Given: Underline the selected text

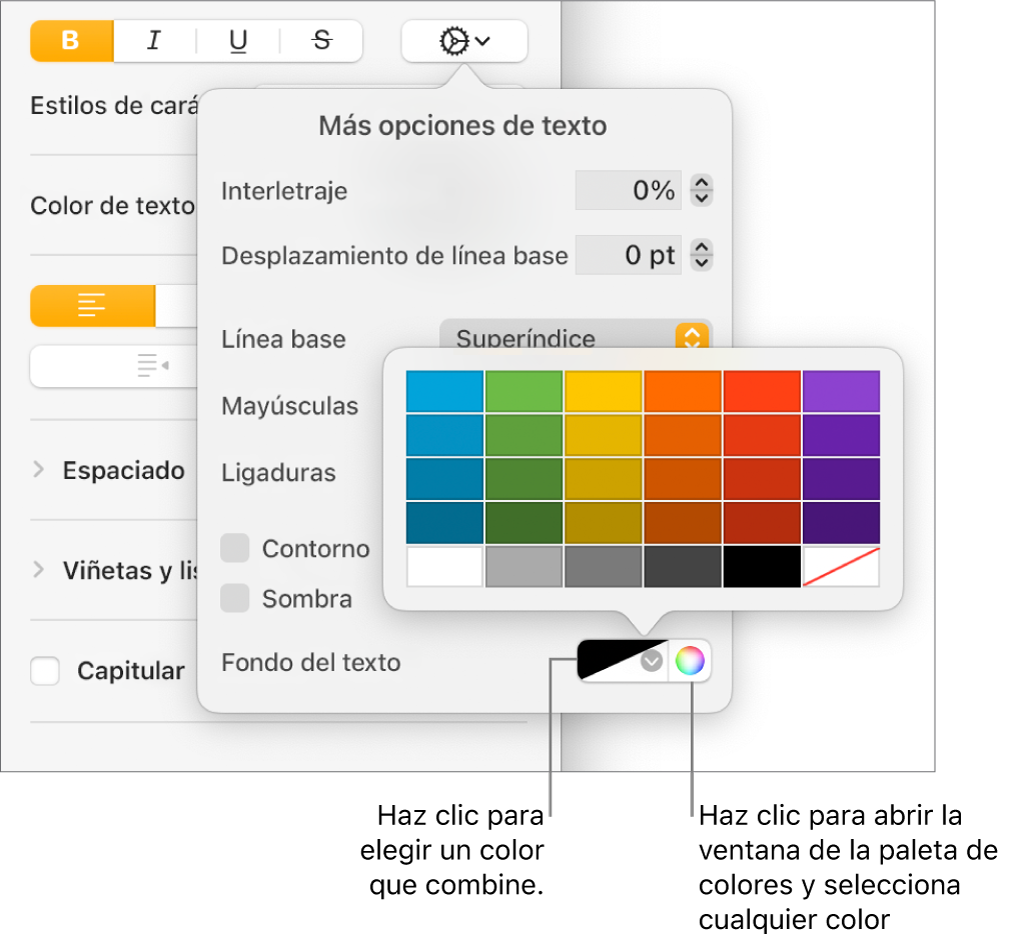Looking at the screenshot, I should point(238,41).
